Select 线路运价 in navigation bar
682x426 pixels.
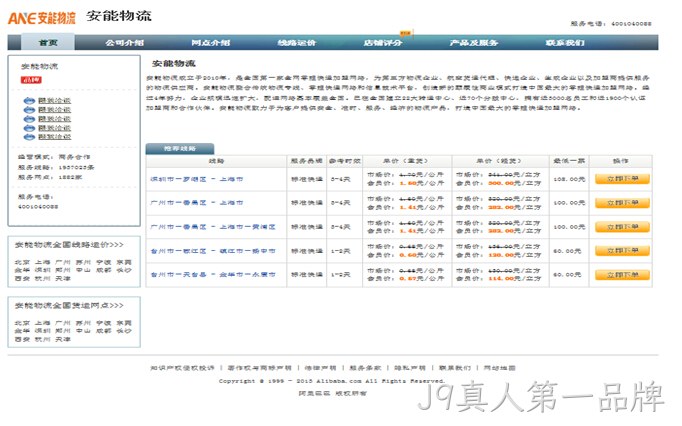[x=297, y=43]
